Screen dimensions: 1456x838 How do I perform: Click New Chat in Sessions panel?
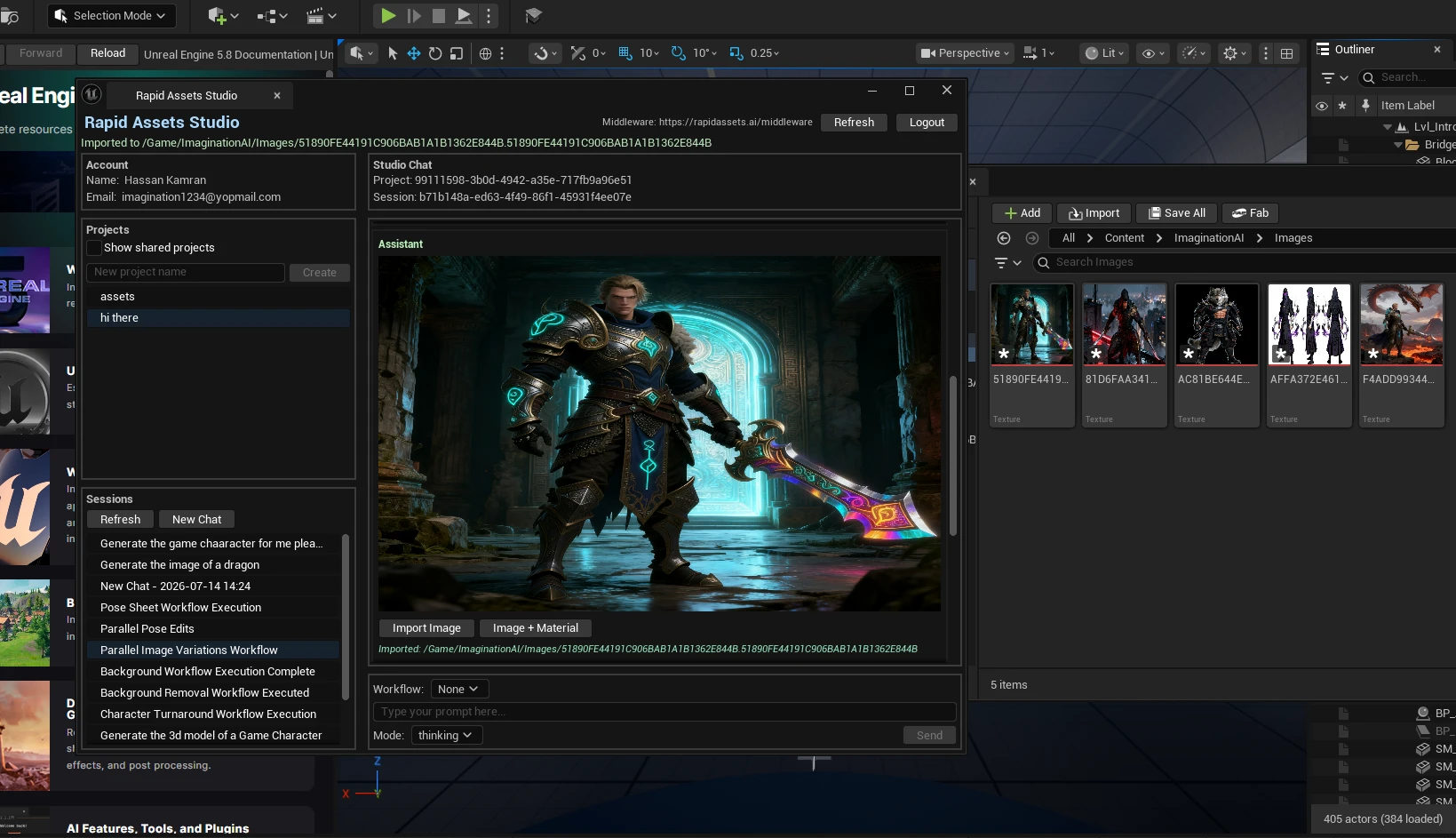click(196, 520)
